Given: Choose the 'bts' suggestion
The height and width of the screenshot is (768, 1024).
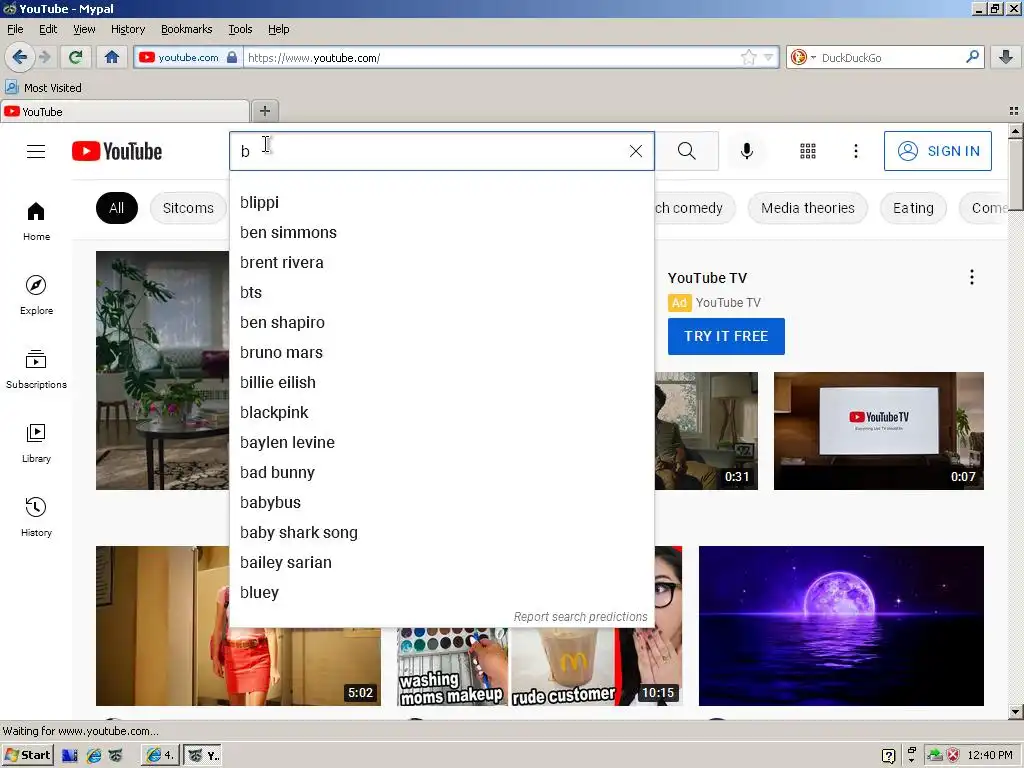Looking at the screenshot, I should [x=441, y=293].
